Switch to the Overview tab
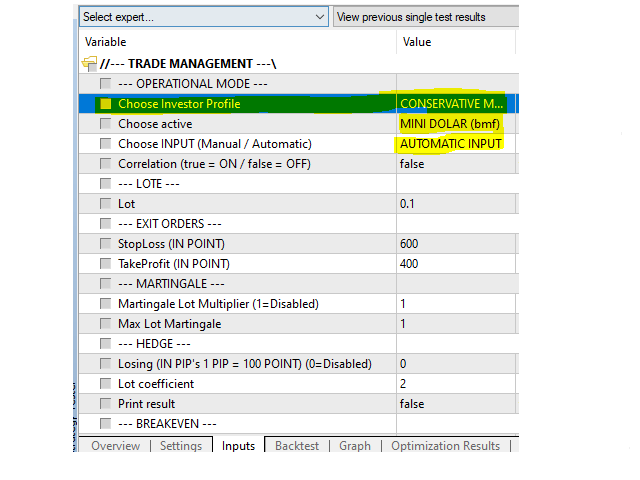The height and width of the screenshot is (480, 640). [116, 446]
